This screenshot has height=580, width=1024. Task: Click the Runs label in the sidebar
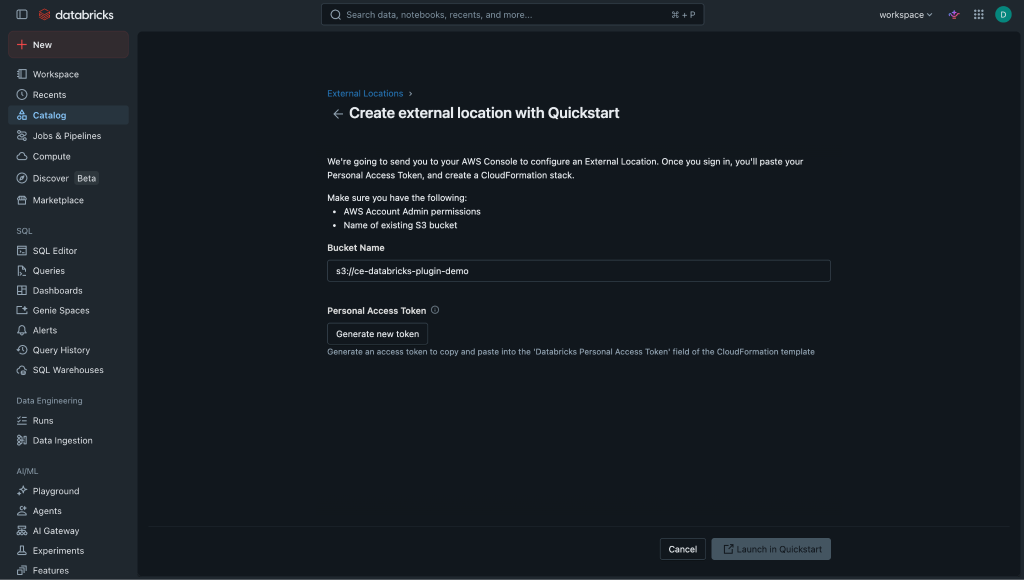click(x=43, y=421)
